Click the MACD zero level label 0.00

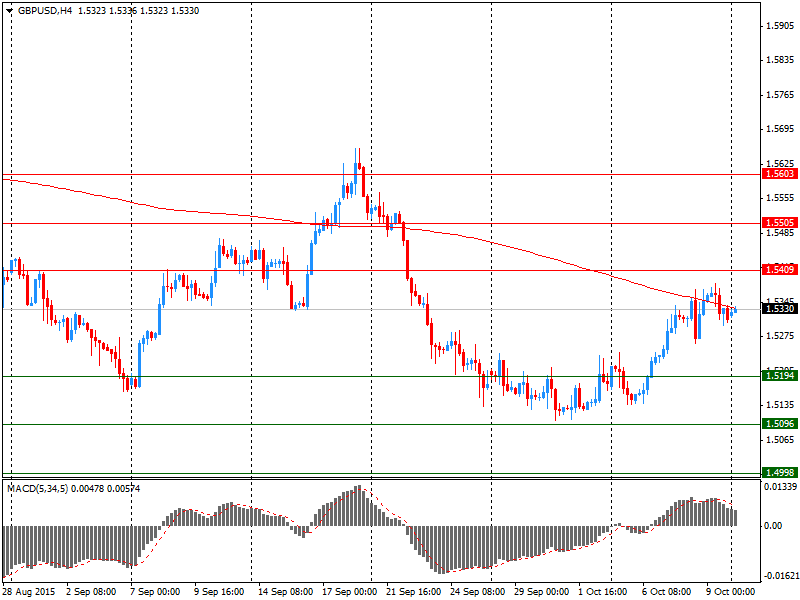pos(773,526)
